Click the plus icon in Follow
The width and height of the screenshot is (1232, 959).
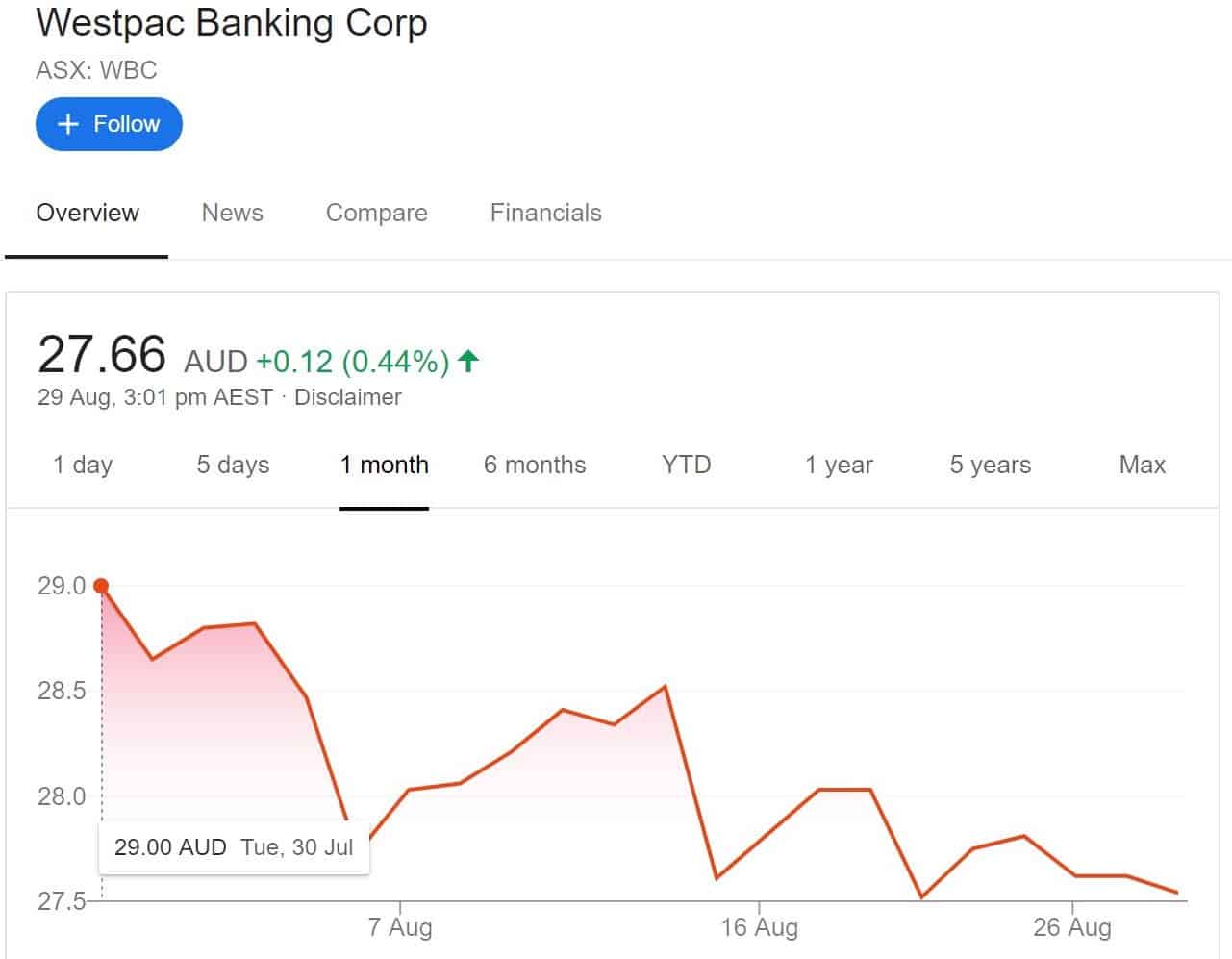tap(67, 124)
